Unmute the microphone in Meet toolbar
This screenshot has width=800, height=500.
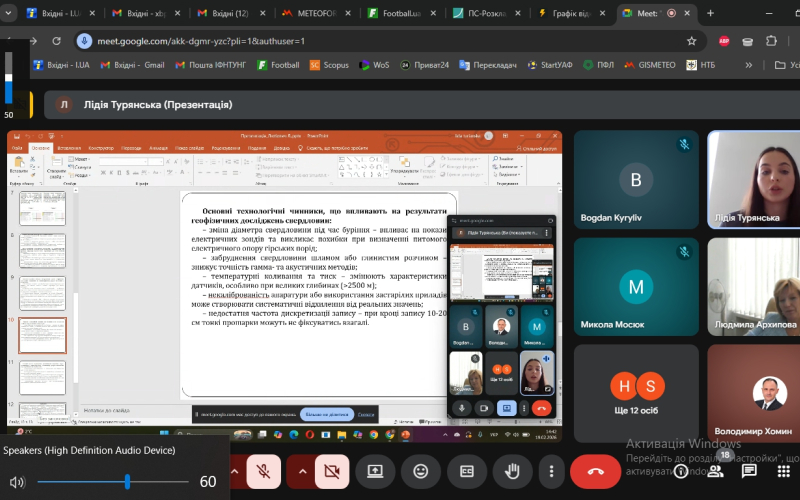click(x=263, y=470)
